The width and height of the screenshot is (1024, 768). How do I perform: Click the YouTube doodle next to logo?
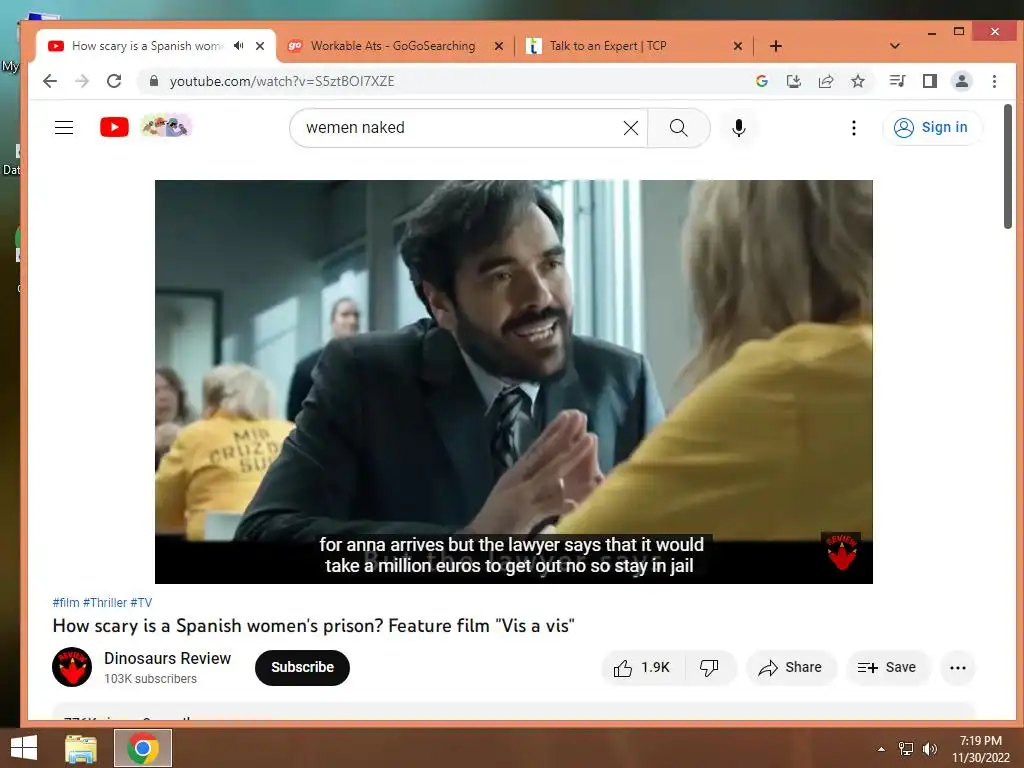coord(166,126)
